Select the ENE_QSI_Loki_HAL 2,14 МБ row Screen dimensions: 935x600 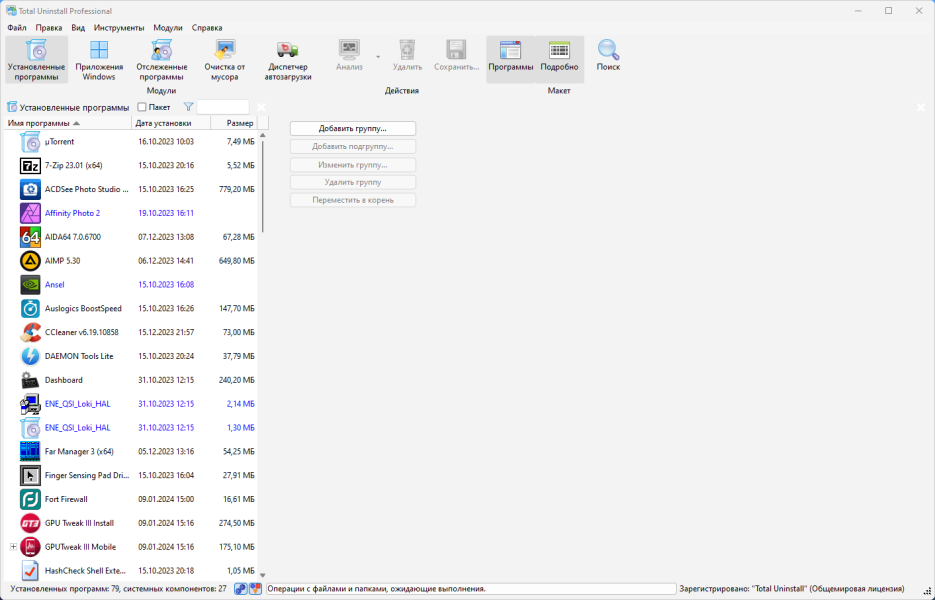131,404
